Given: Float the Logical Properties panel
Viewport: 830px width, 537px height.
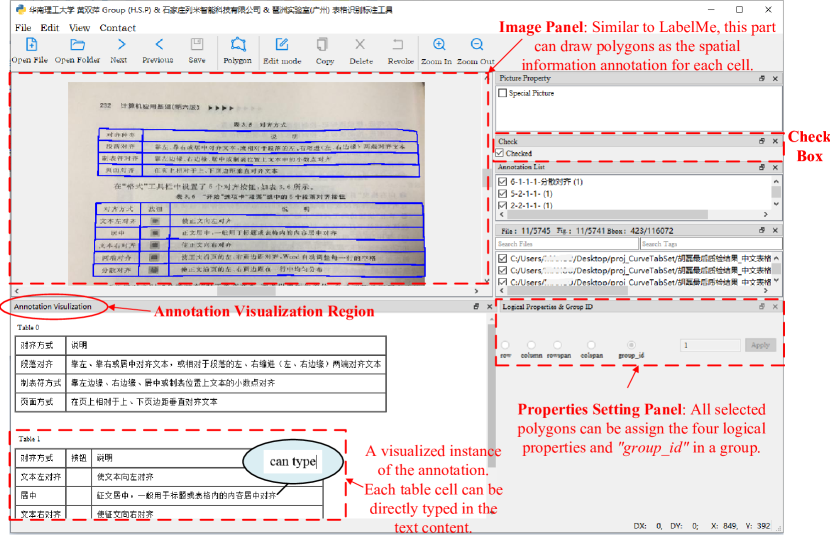Looking at the screenshot, I should point(762,307).
